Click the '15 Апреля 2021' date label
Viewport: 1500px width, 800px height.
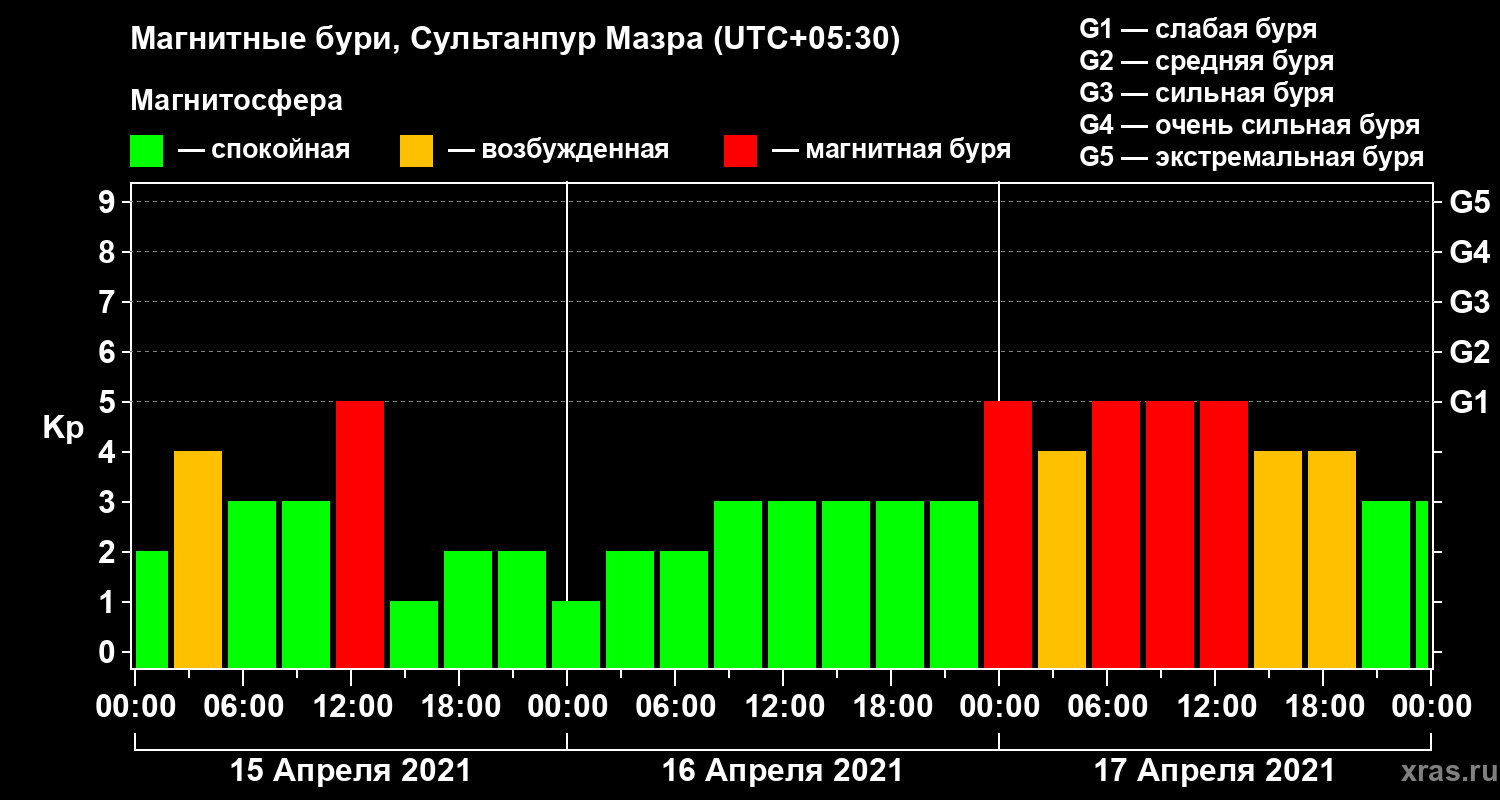350,771
